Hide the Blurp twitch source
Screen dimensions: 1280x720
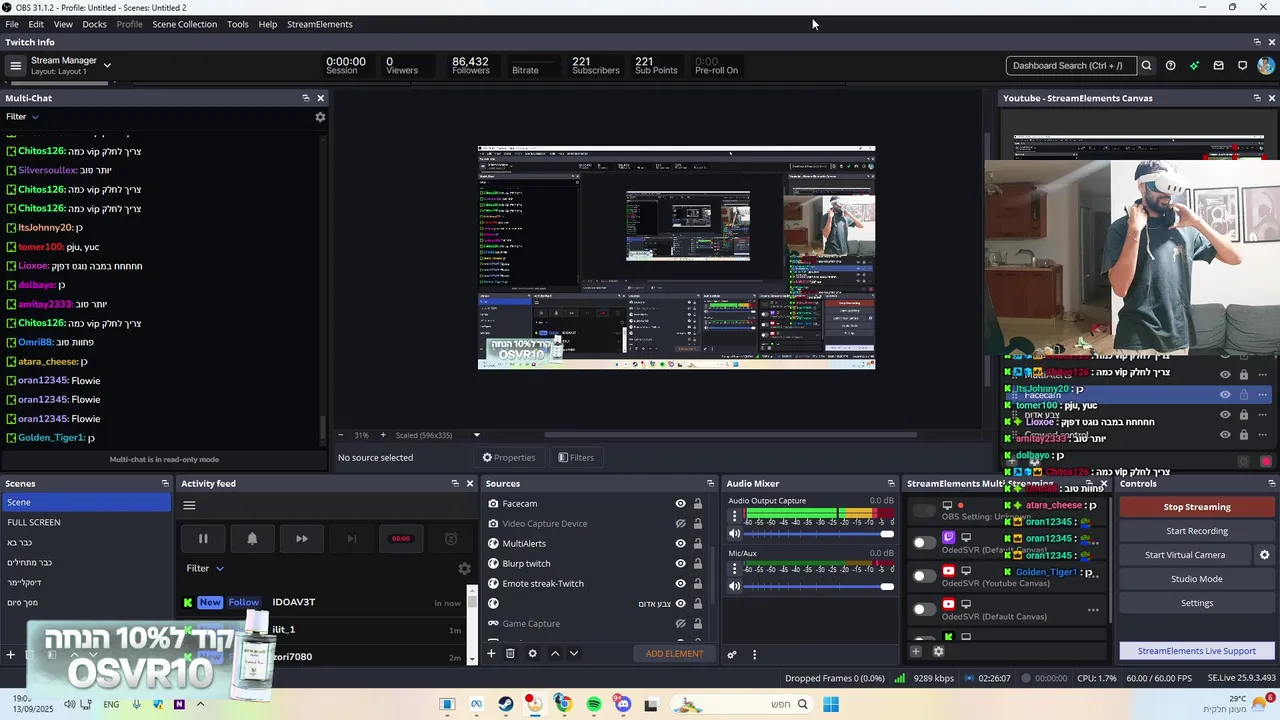tap(680, 564)
